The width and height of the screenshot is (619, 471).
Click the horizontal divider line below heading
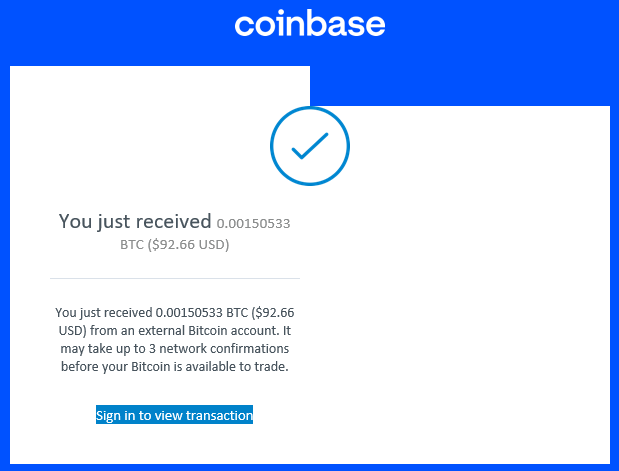pyautogui.click(x=175, y=278)
